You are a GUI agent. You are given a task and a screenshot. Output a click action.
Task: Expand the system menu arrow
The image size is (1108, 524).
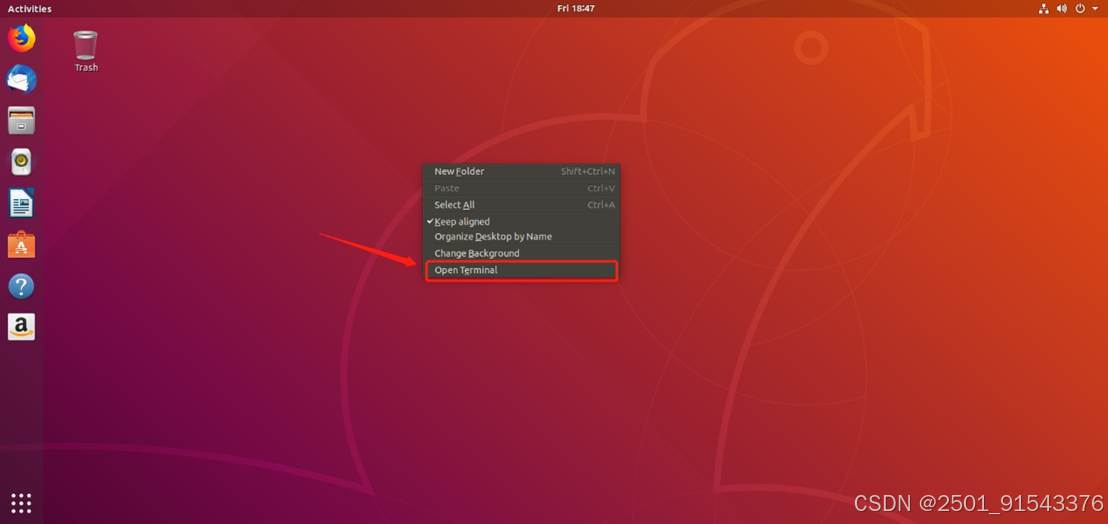tap(1095, 9)
